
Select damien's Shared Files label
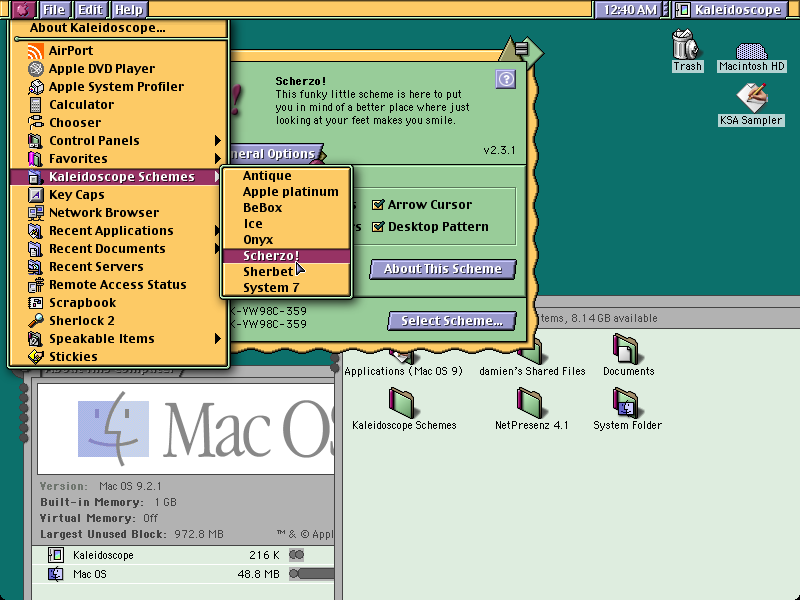tap(532, 371)
